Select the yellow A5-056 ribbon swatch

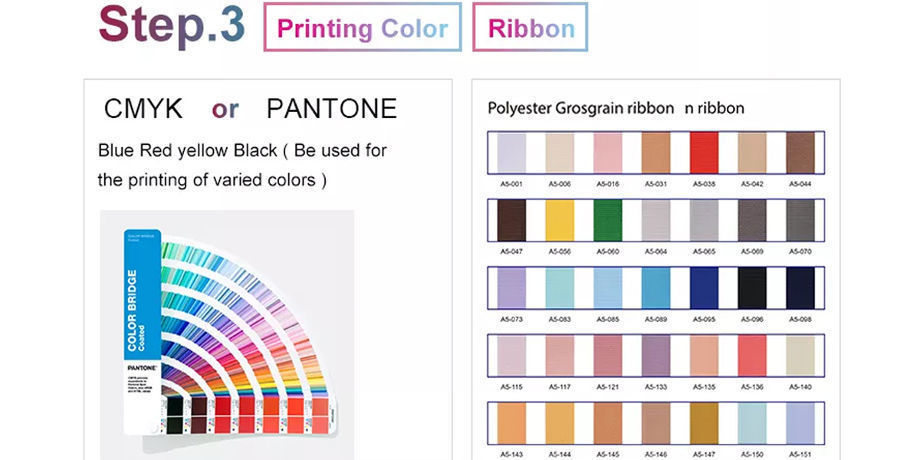560,221
